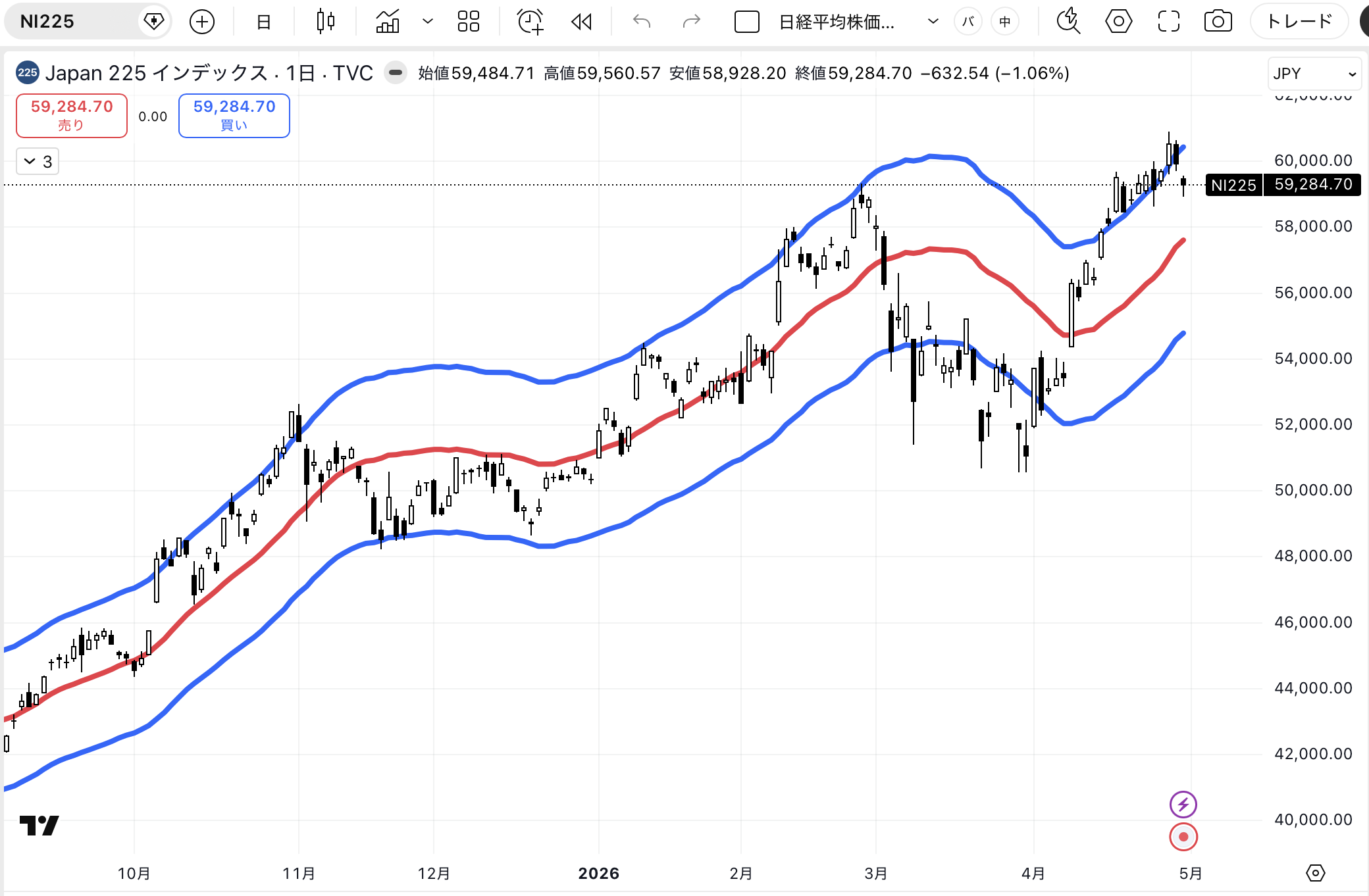
Task: Click the compare/add symbol plus icon
Action: (201, 22)
